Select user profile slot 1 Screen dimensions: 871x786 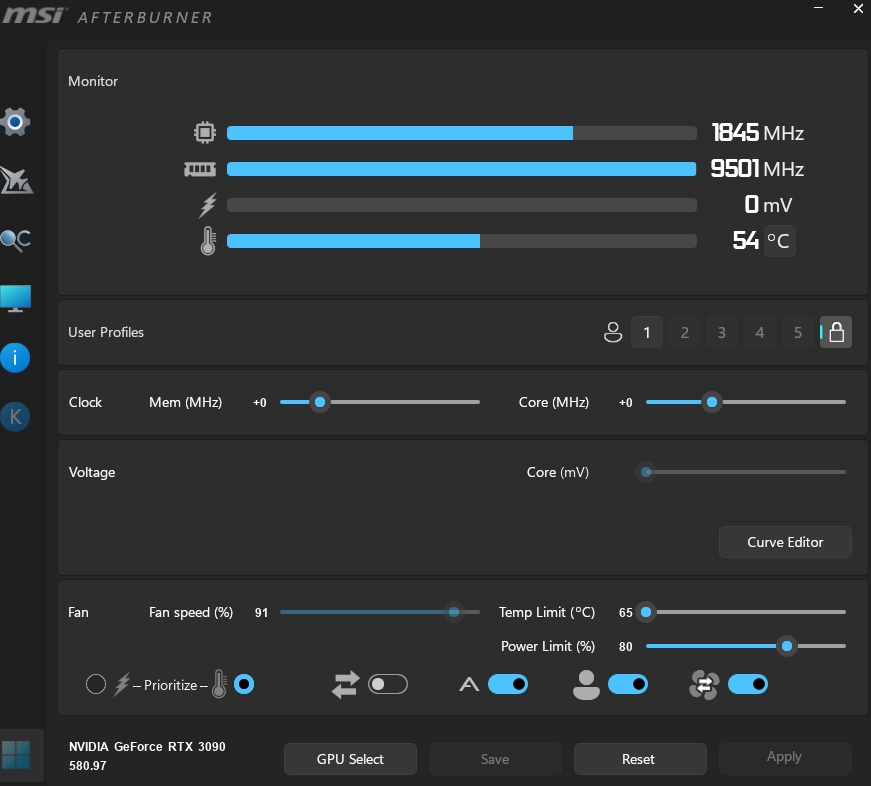tap(647, 333)
